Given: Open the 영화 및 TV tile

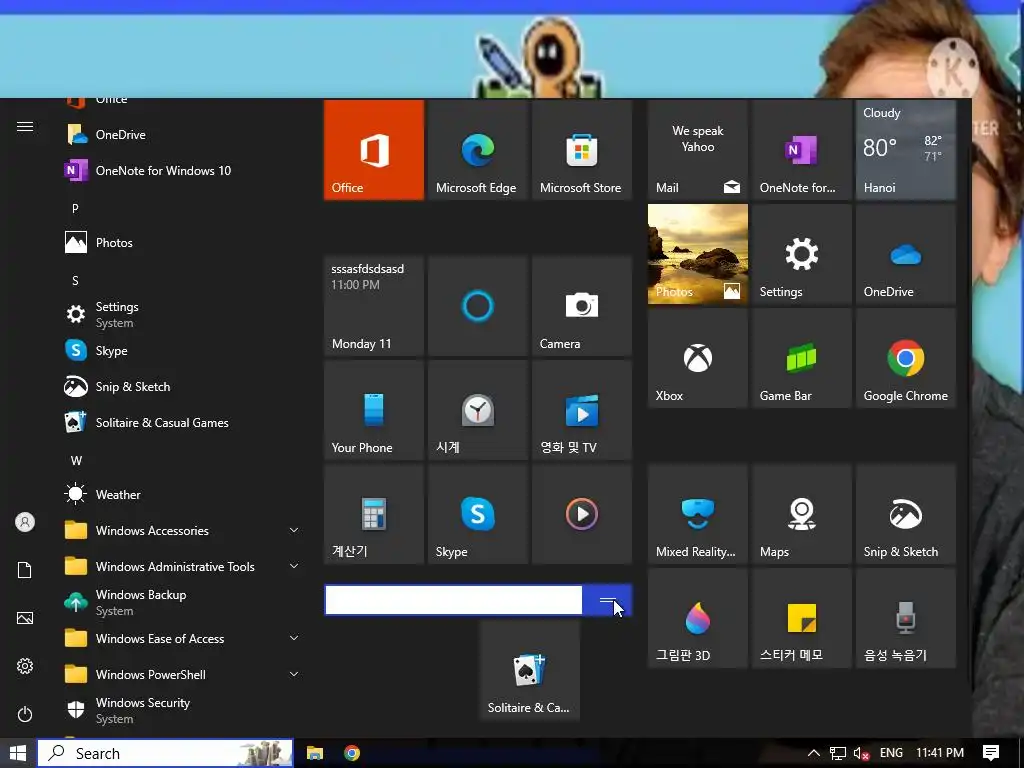Looking at the screenshot, I should [581, 410].
